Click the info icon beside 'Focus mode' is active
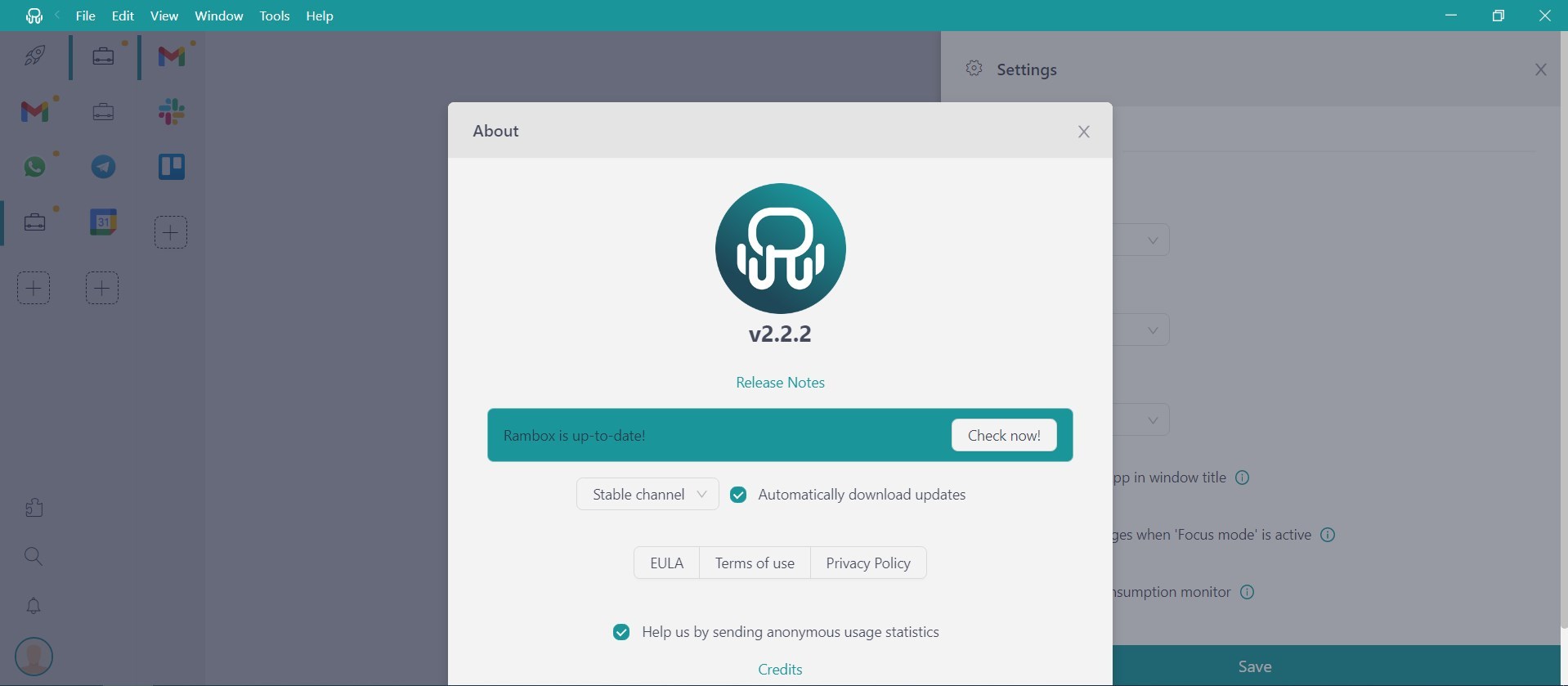The image size is (1568, 686). [1328, 535]
